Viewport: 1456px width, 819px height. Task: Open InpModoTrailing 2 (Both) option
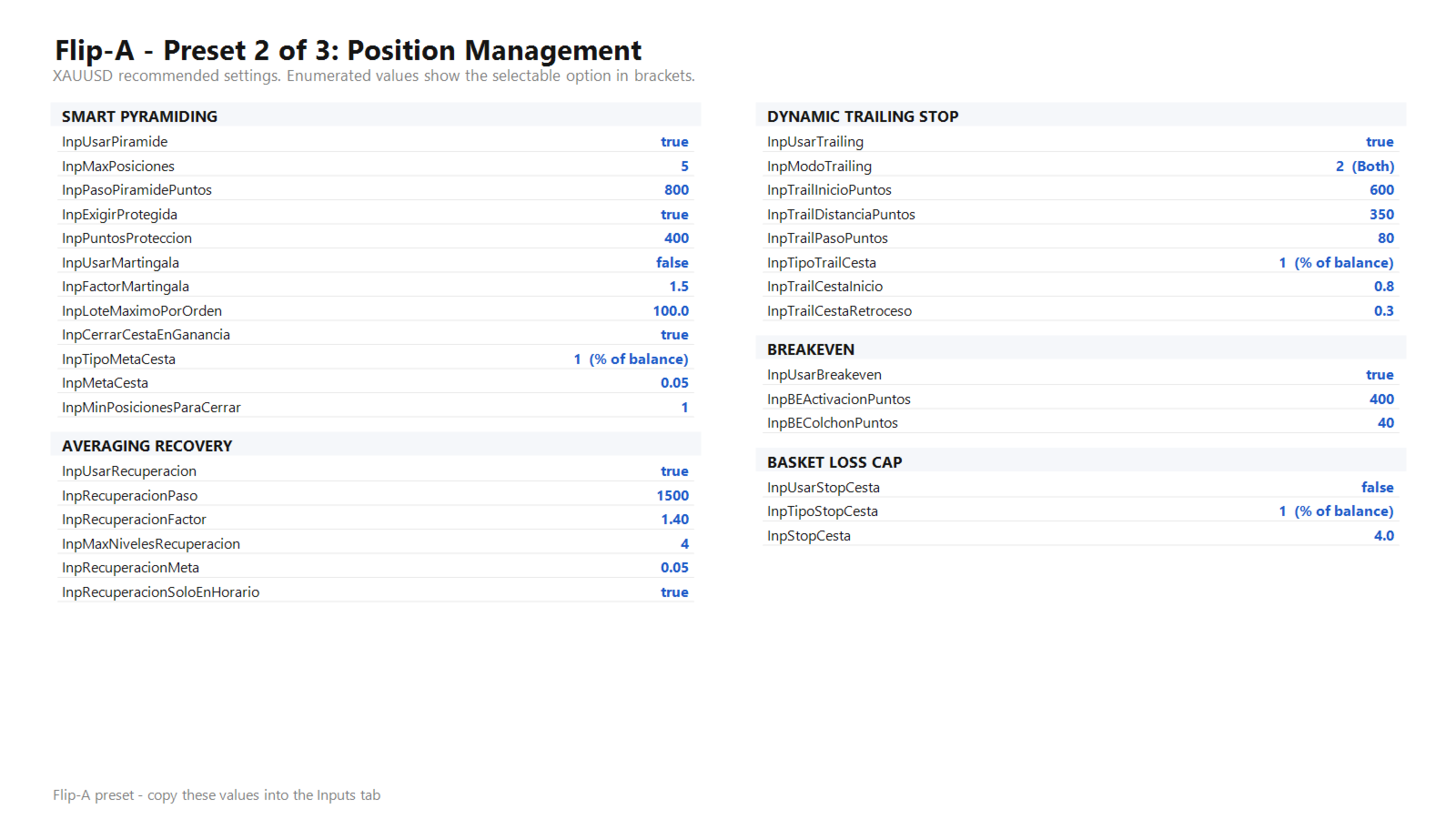click(x=1365, y=167)
